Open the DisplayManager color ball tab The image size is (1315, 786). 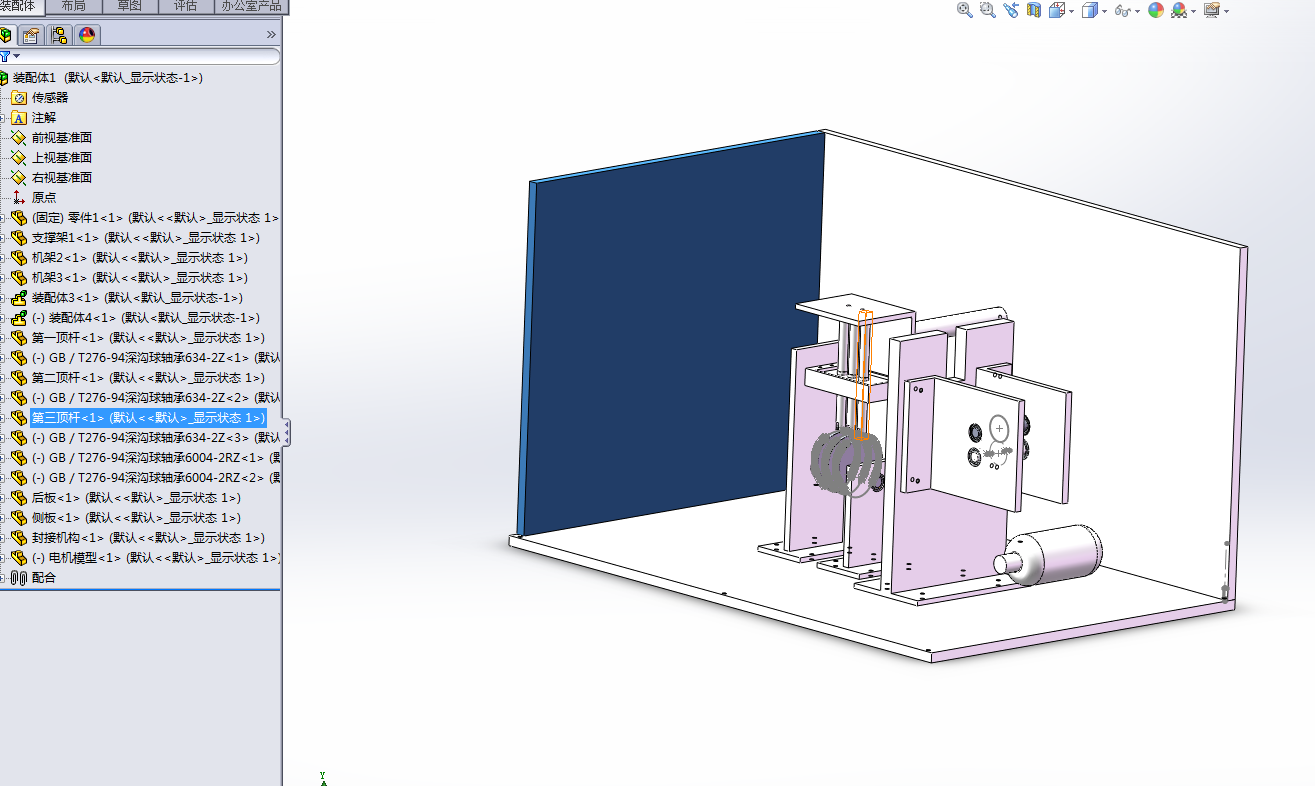click(87, 35)
